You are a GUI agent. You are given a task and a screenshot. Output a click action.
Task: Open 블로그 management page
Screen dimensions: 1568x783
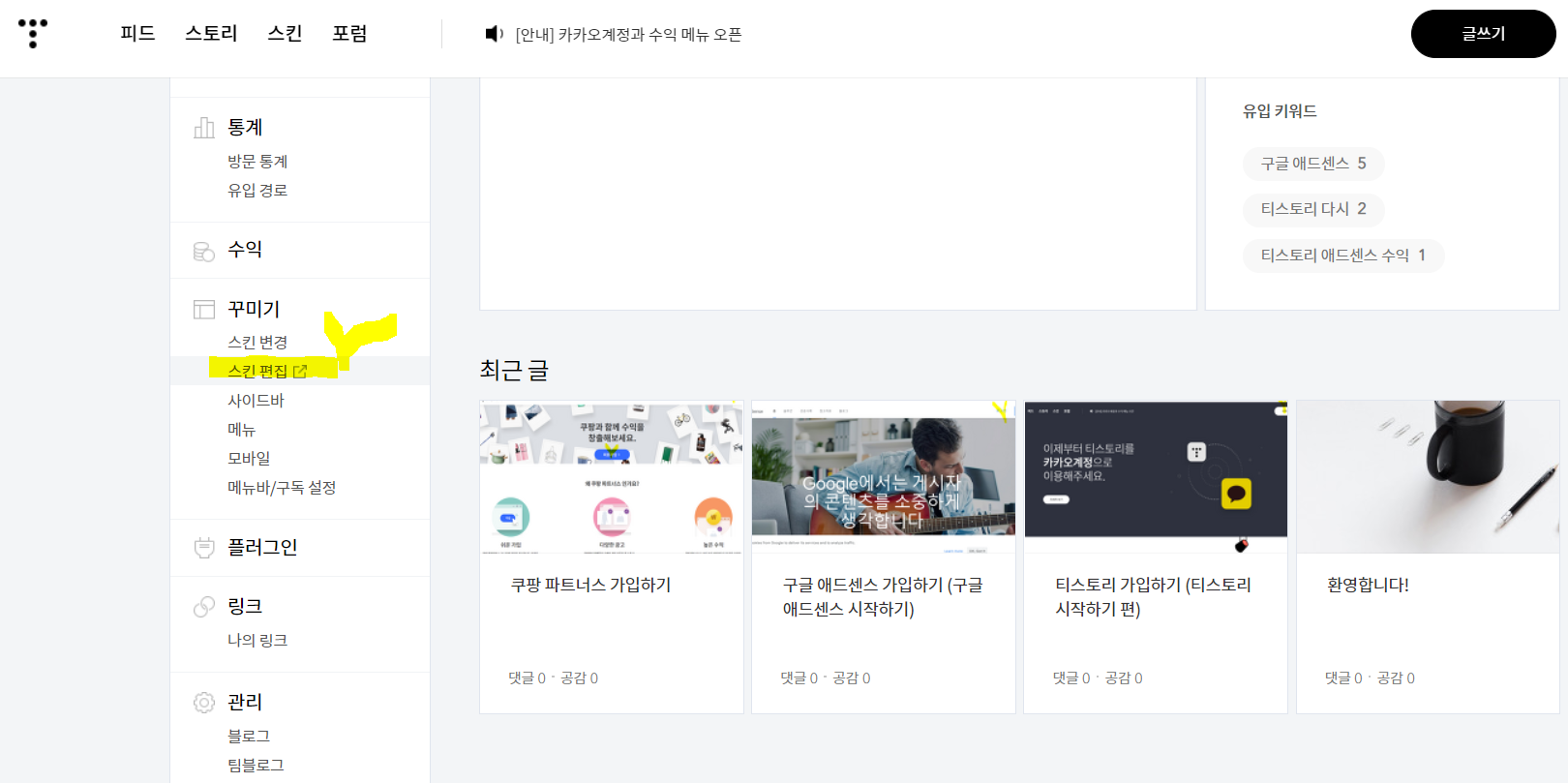(249, 737)
